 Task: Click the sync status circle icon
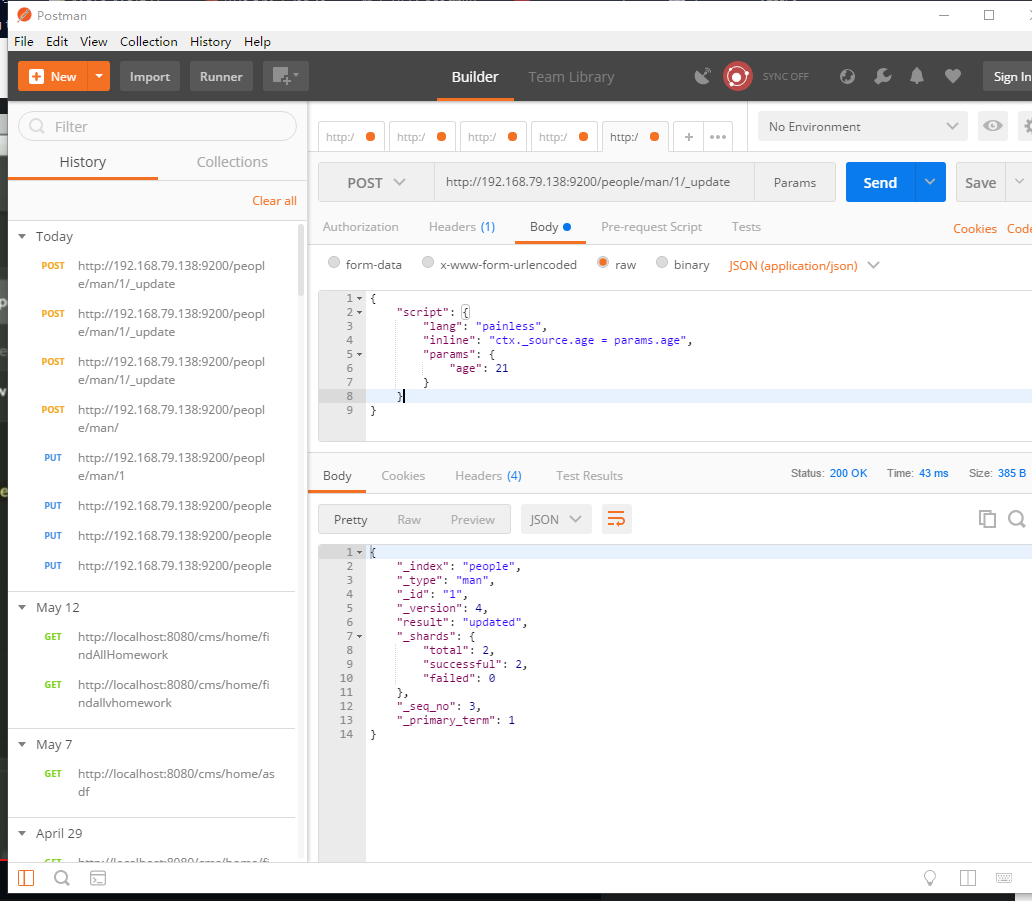(x=738, y=77)
